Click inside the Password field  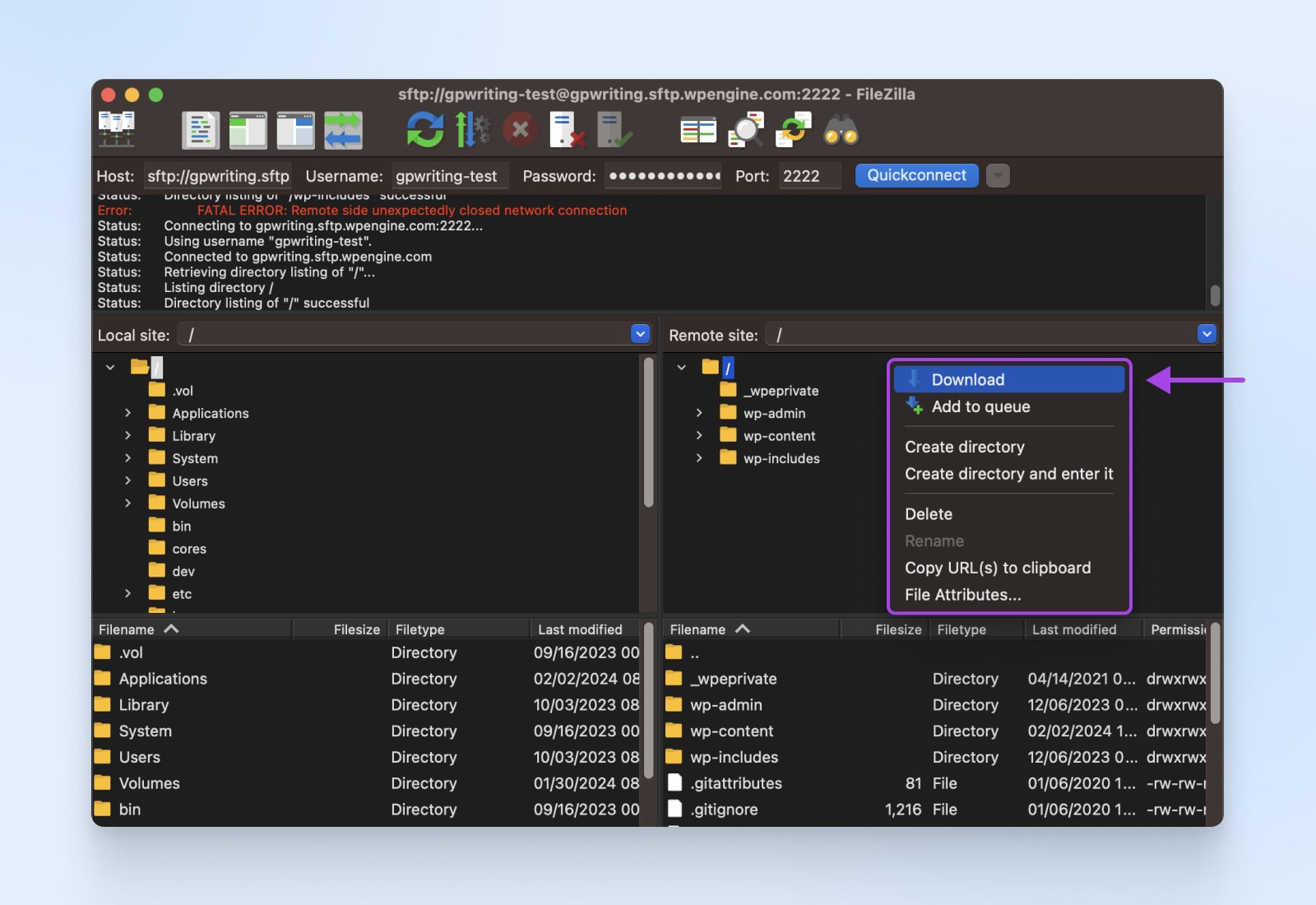click(x=663, y=175)
